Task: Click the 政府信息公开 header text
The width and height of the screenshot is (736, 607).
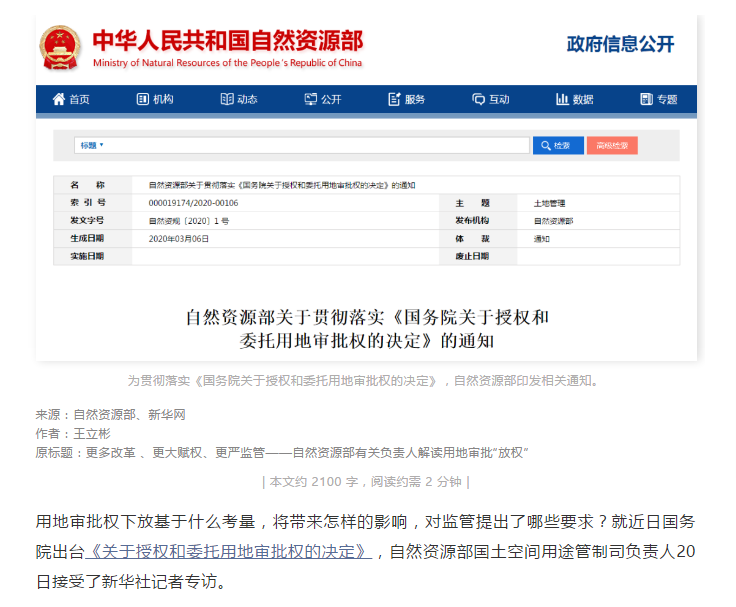Action: point(620,44)
